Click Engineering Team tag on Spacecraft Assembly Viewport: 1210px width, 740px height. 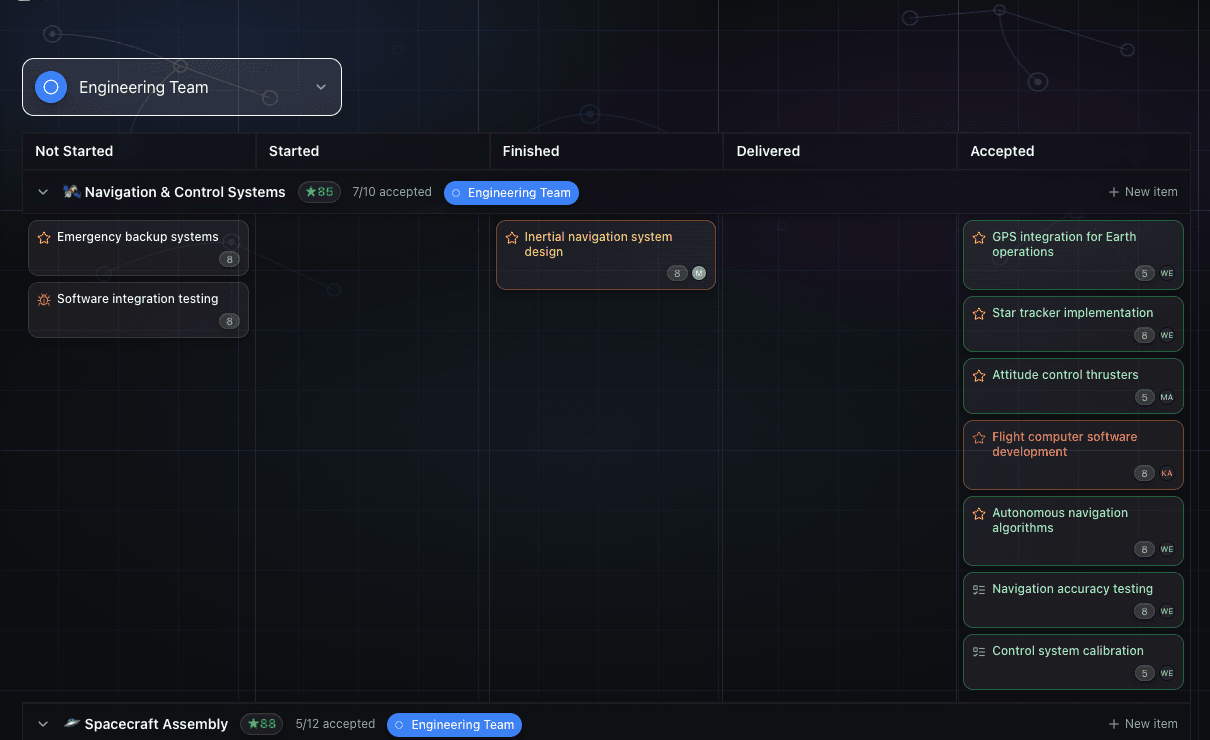(x=454, y=725)
